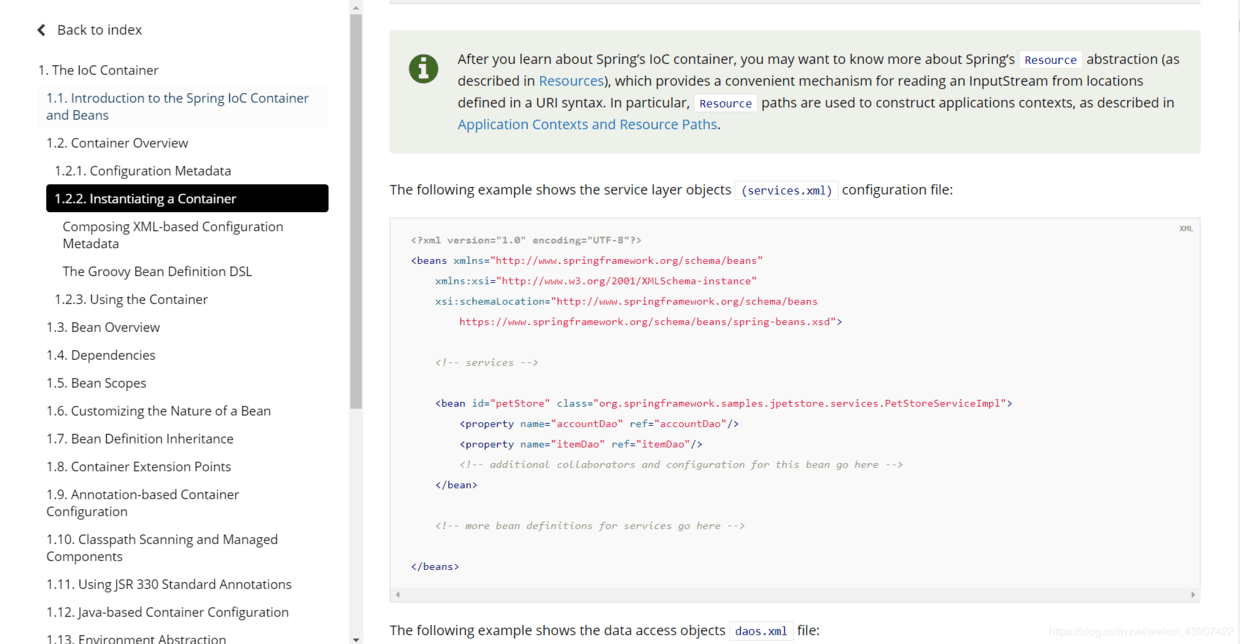Click the sidebar scrollbar up arrow
This screenshot has height=644, width=1240.
click(x=356, y=7)
